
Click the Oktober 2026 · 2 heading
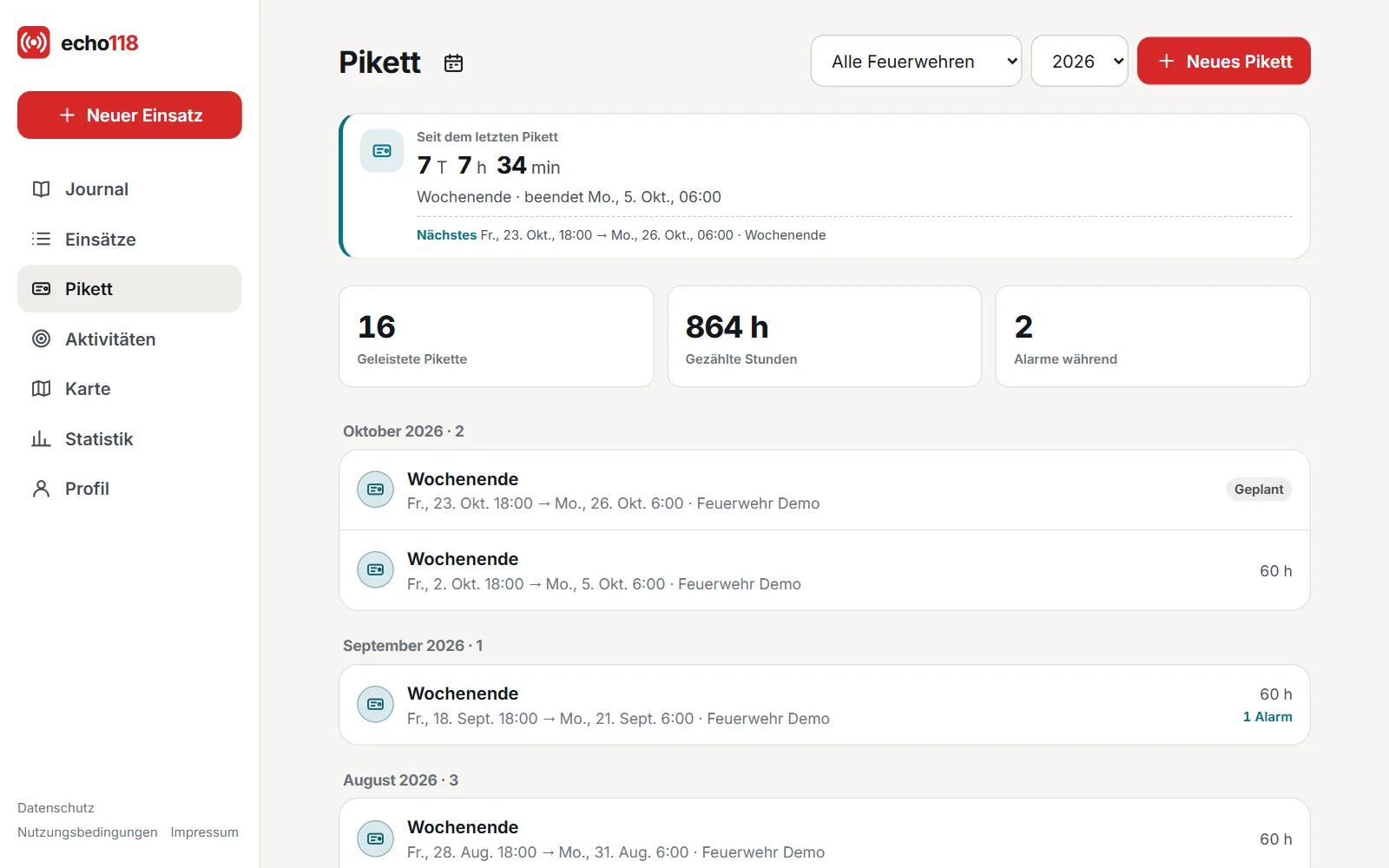pyautogui.click(x=404, y=431)
